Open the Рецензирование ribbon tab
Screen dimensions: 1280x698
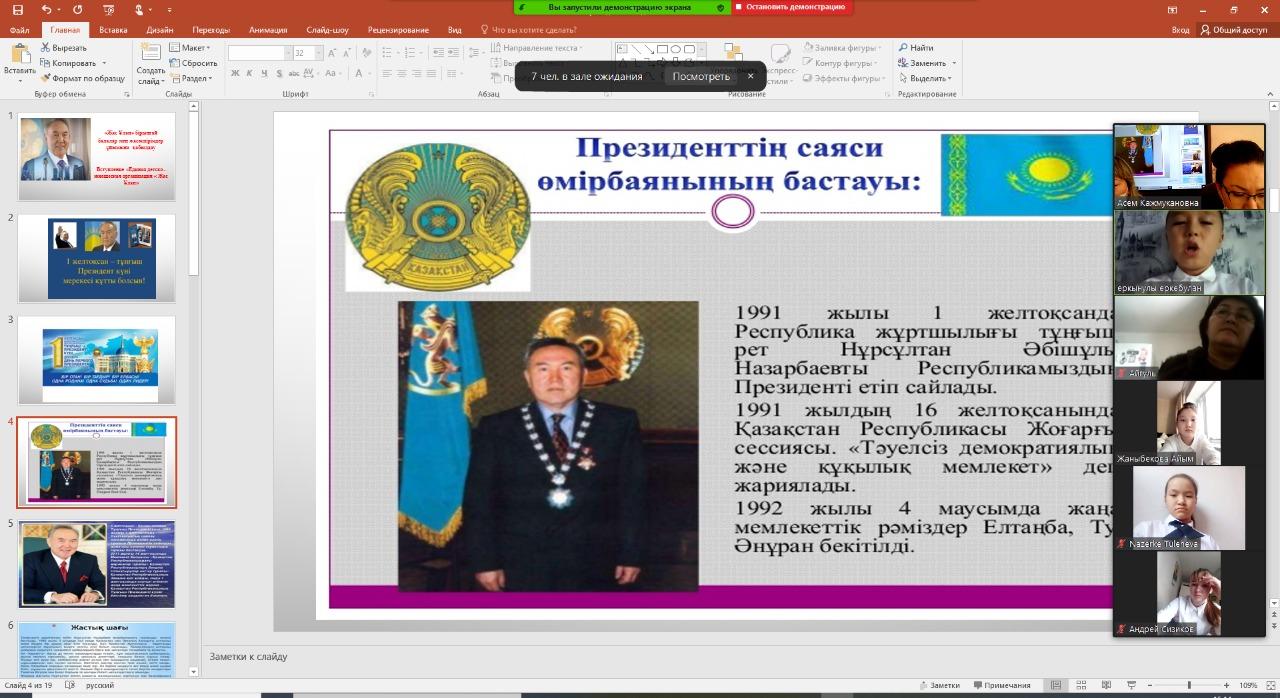[x=399, y=30]
